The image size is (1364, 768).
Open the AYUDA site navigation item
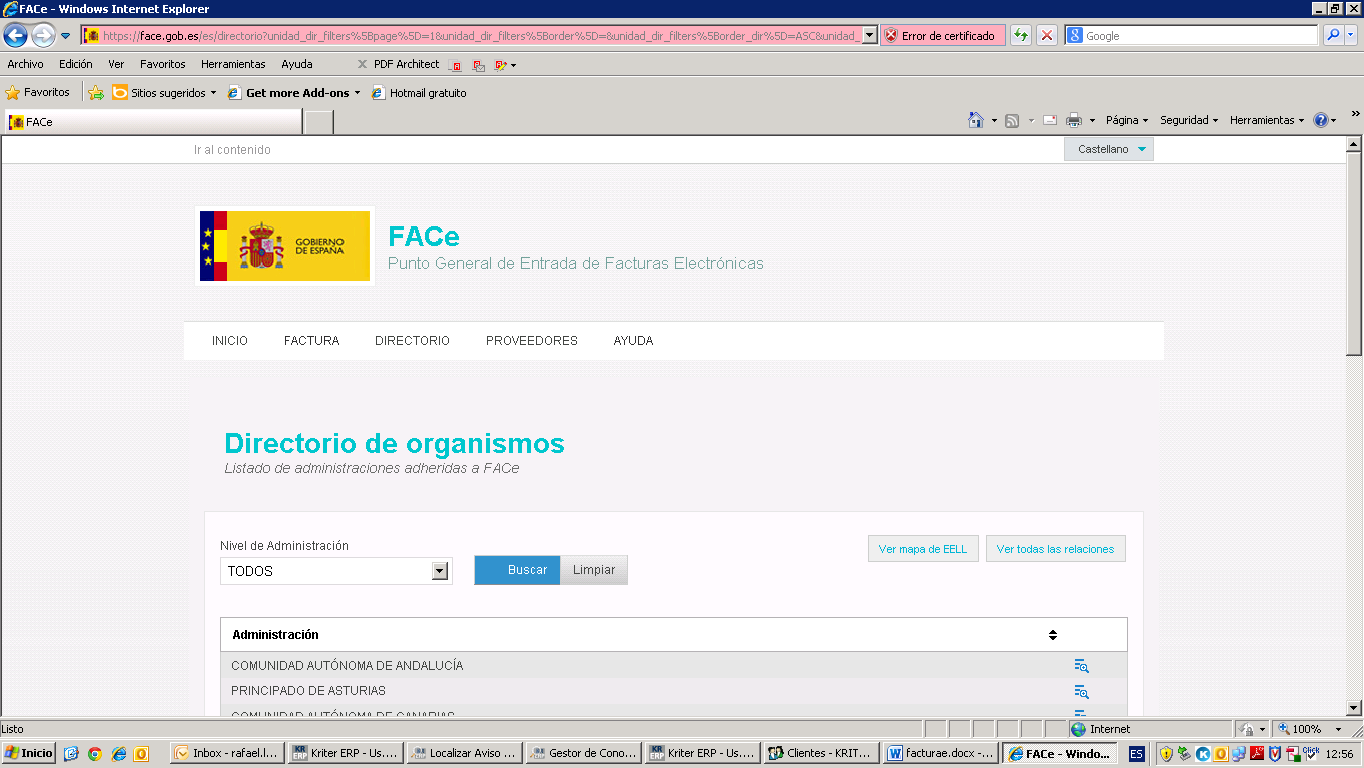(633, 341)
